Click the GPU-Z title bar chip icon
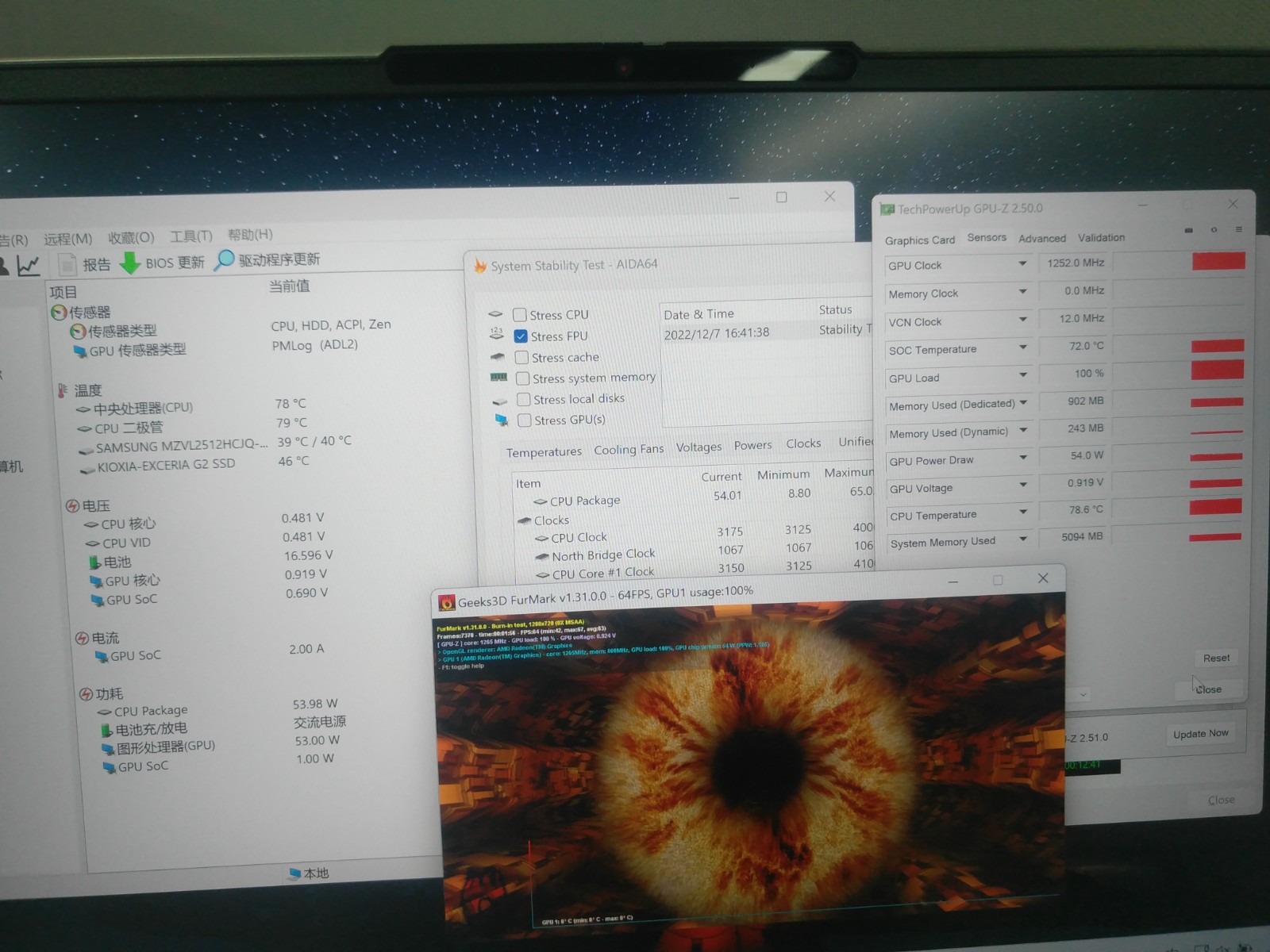 coord(887,209)
